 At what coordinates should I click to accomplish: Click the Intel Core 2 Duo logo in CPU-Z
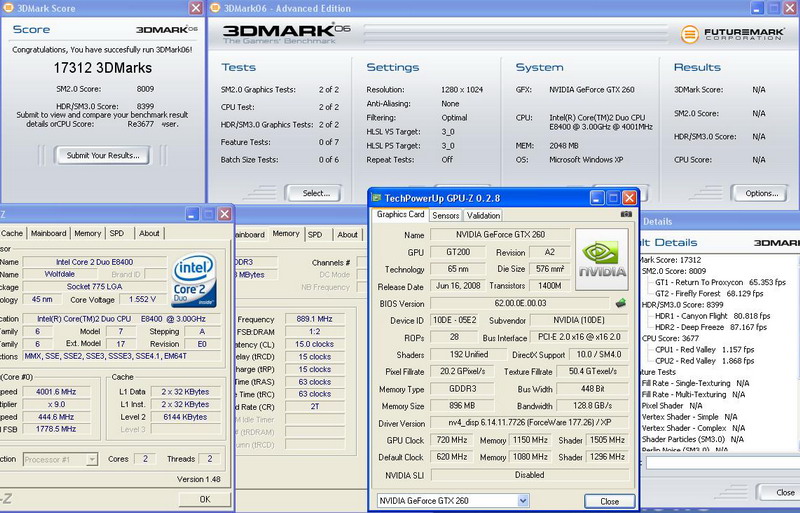tap(195, 281)
